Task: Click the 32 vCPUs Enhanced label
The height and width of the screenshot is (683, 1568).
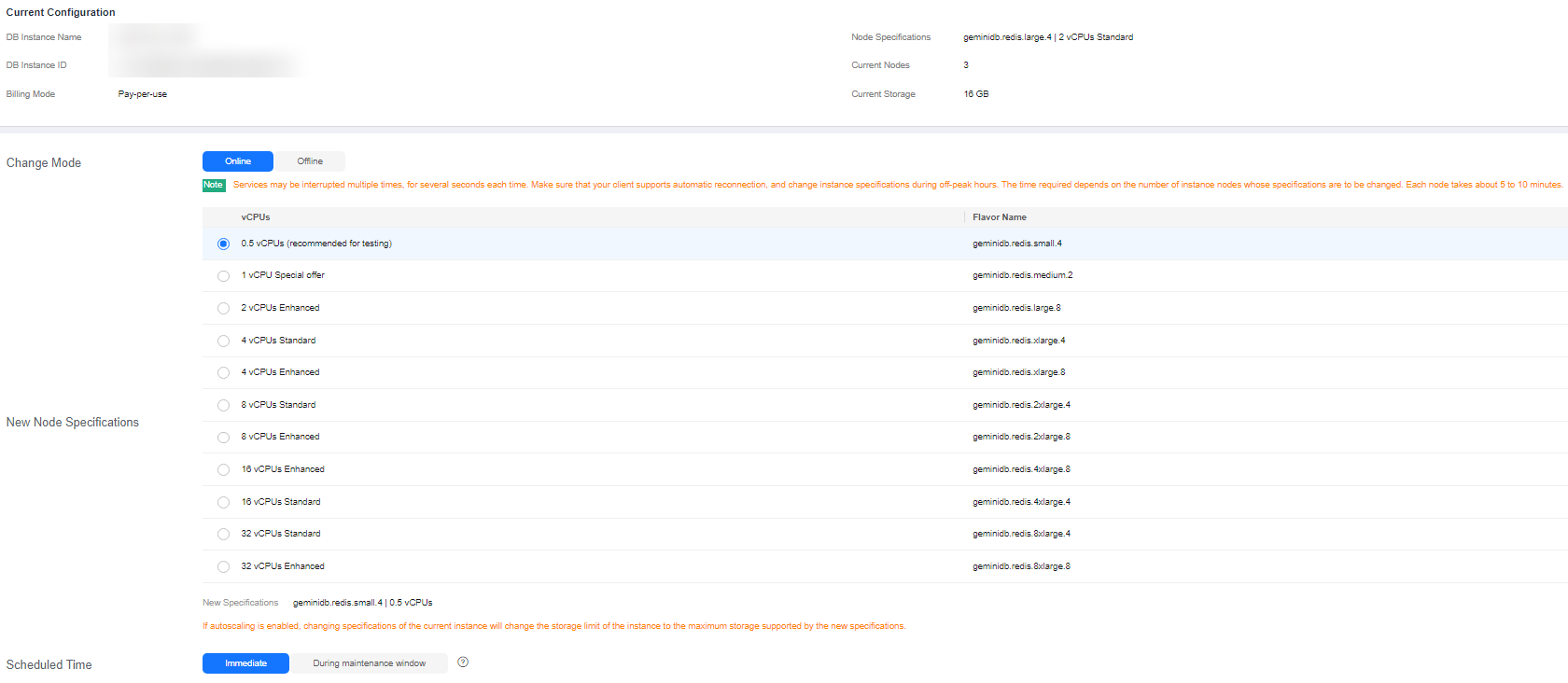Action: click(x=283, y=566)
